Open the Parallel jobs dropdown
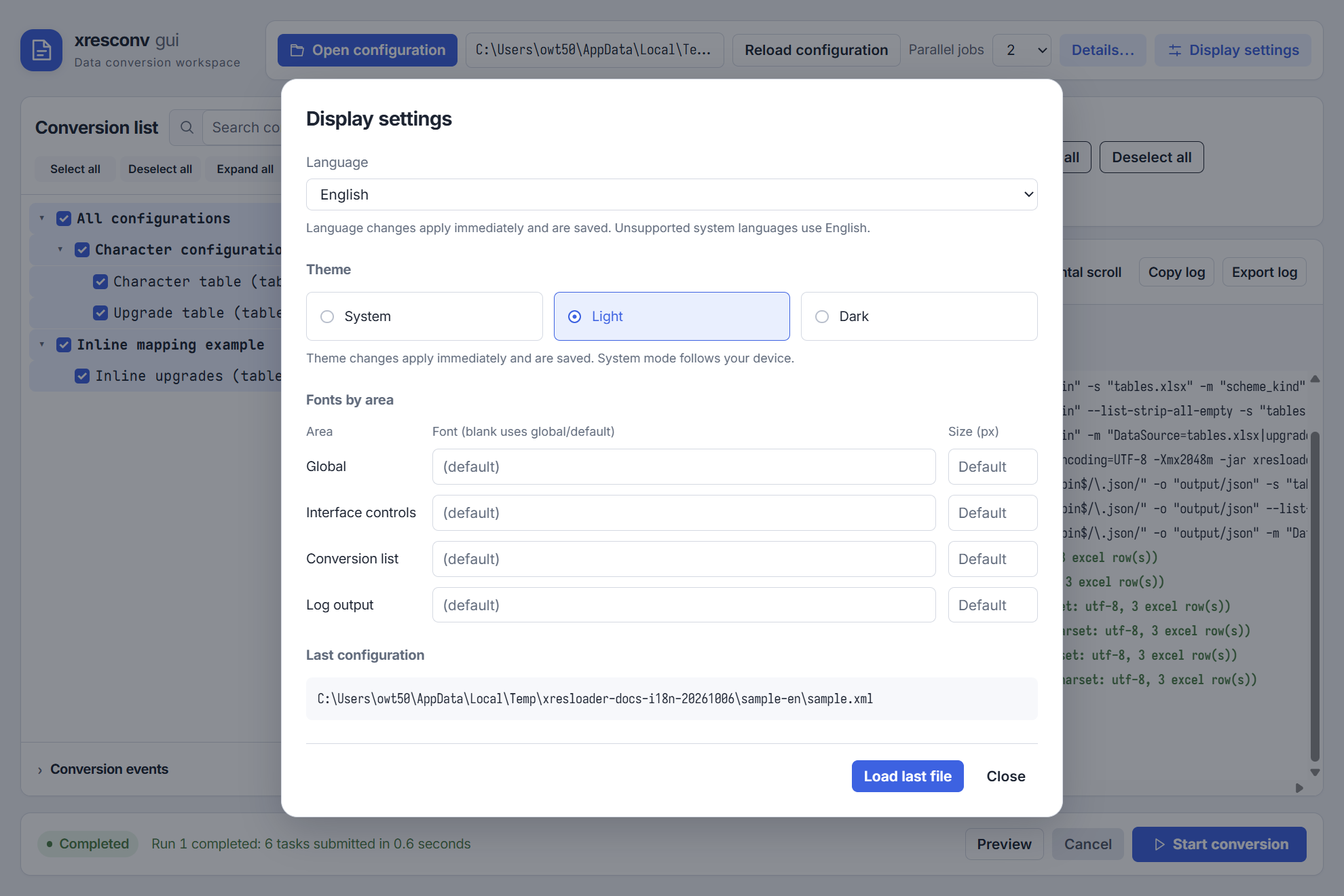Viewport: 1344px width, 896px height. pyautogui.click(x=1022, y=50)
